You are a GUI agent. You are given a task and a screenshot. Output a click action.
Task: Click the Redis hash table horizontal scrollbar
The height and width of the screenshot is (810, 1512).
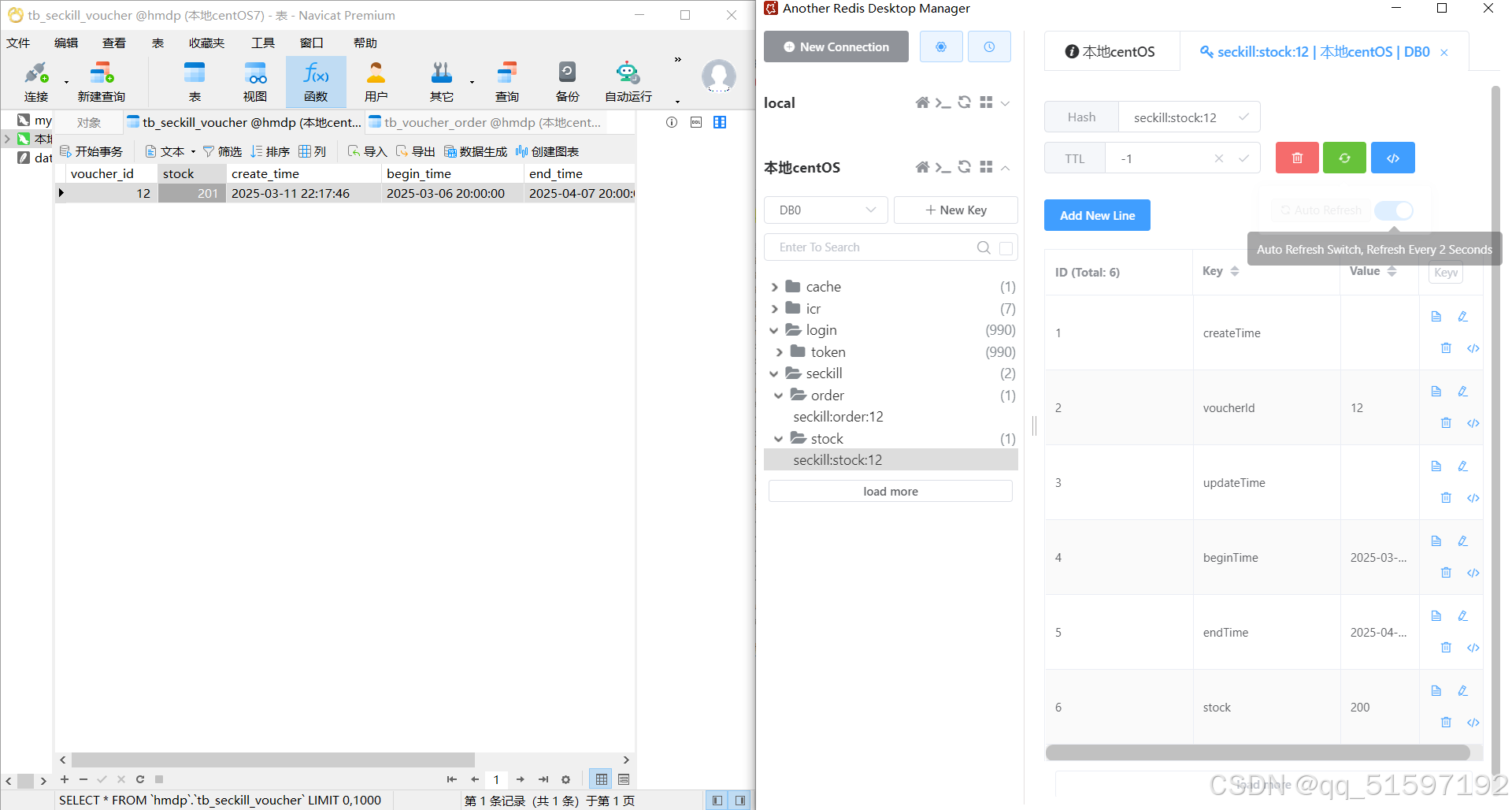coord(1258,752)
